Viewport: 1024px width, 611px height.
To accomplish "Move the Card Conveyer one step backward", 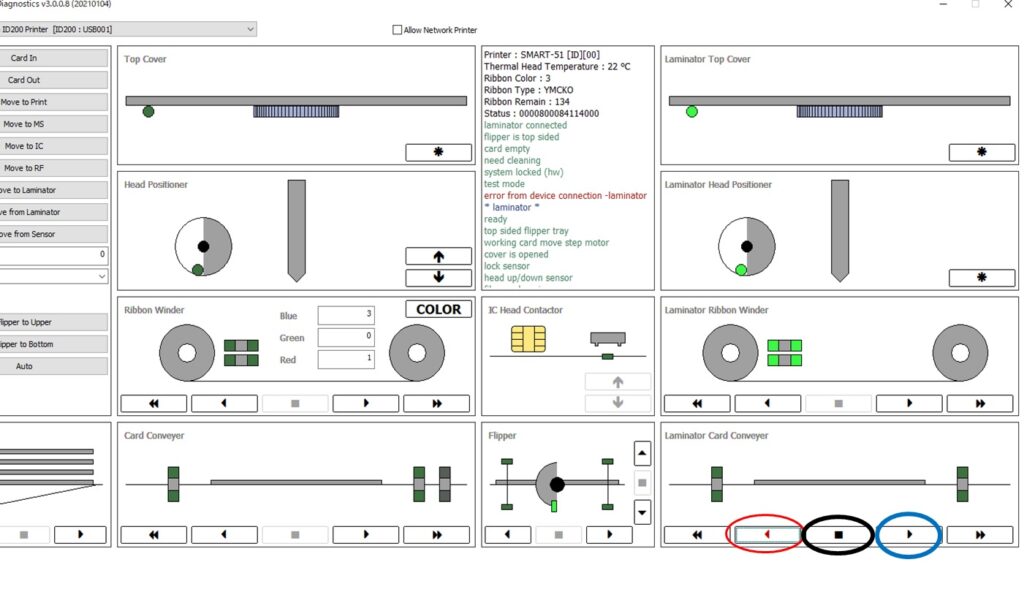I will pos(224,535).
